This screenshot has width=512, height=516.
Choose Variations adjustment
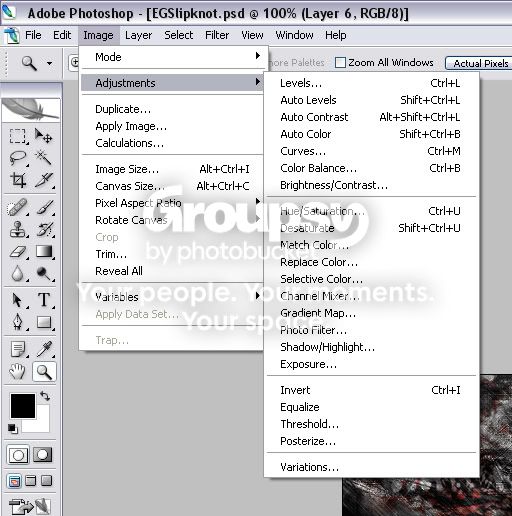coord(371,467)
